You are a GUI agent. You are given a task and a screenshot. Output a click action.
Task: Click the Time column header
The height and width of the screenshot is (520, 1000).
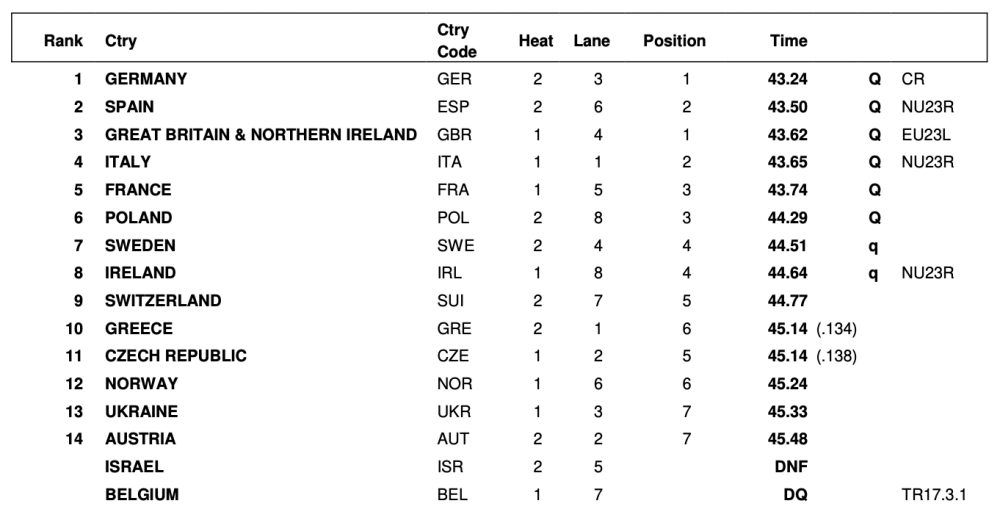pos(788,41)
